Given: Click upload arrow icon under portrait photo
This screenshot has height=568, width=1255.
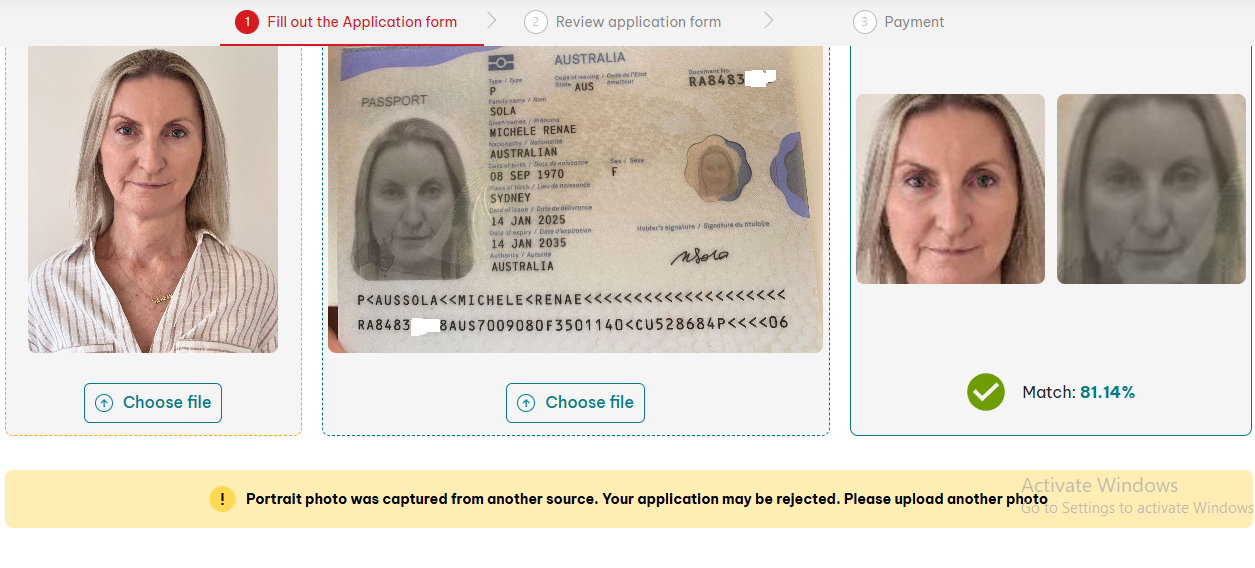Looking at the screenshot, I should click(104, 403).
